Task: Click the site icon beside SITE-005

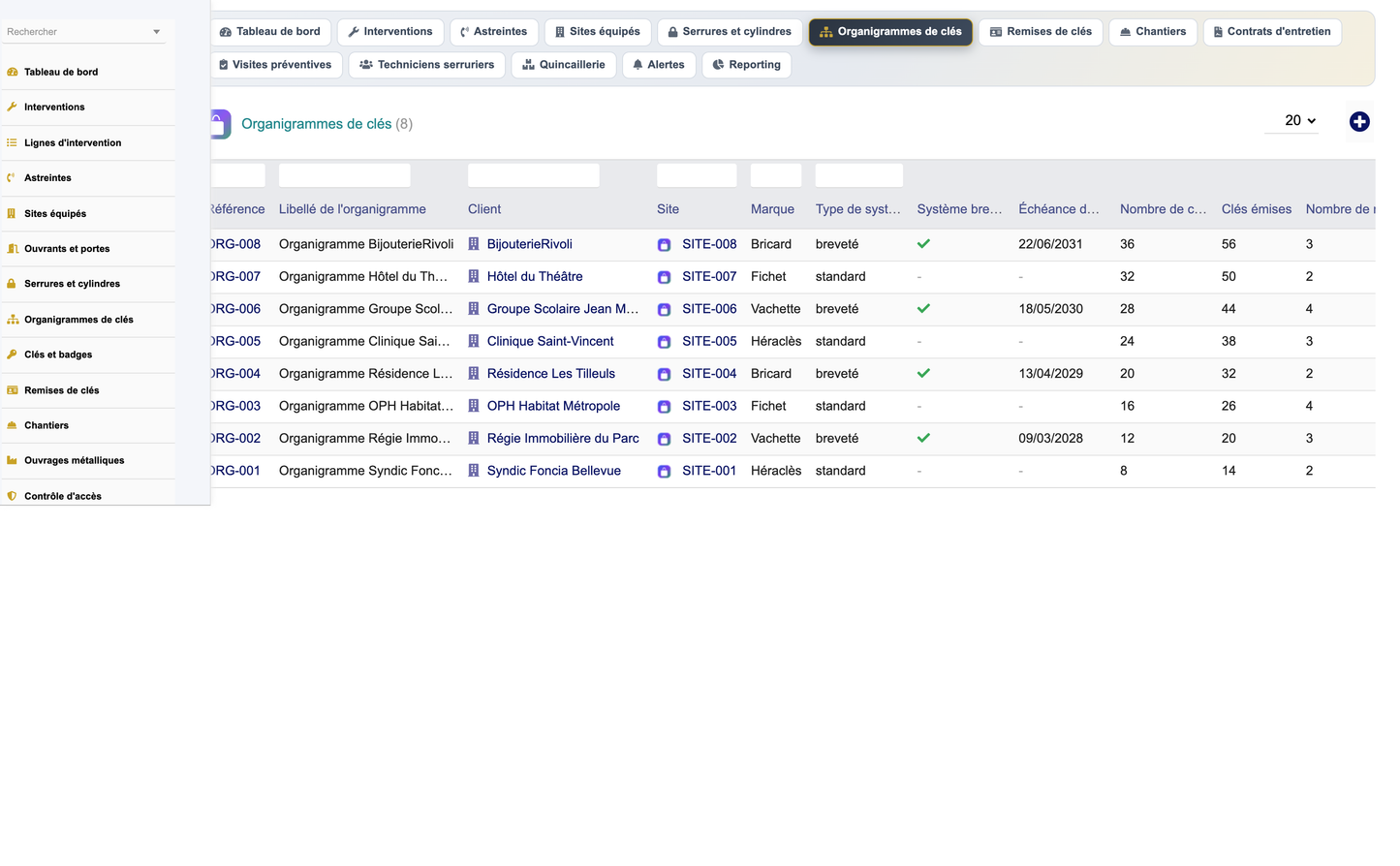Action: coord(664,342)
